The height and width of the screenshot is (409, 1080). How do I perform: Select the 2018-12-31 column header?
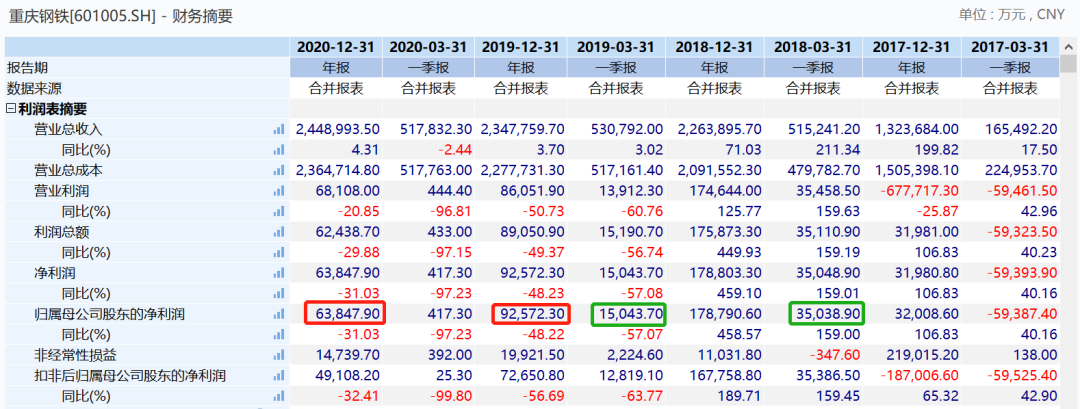point(715,48)
